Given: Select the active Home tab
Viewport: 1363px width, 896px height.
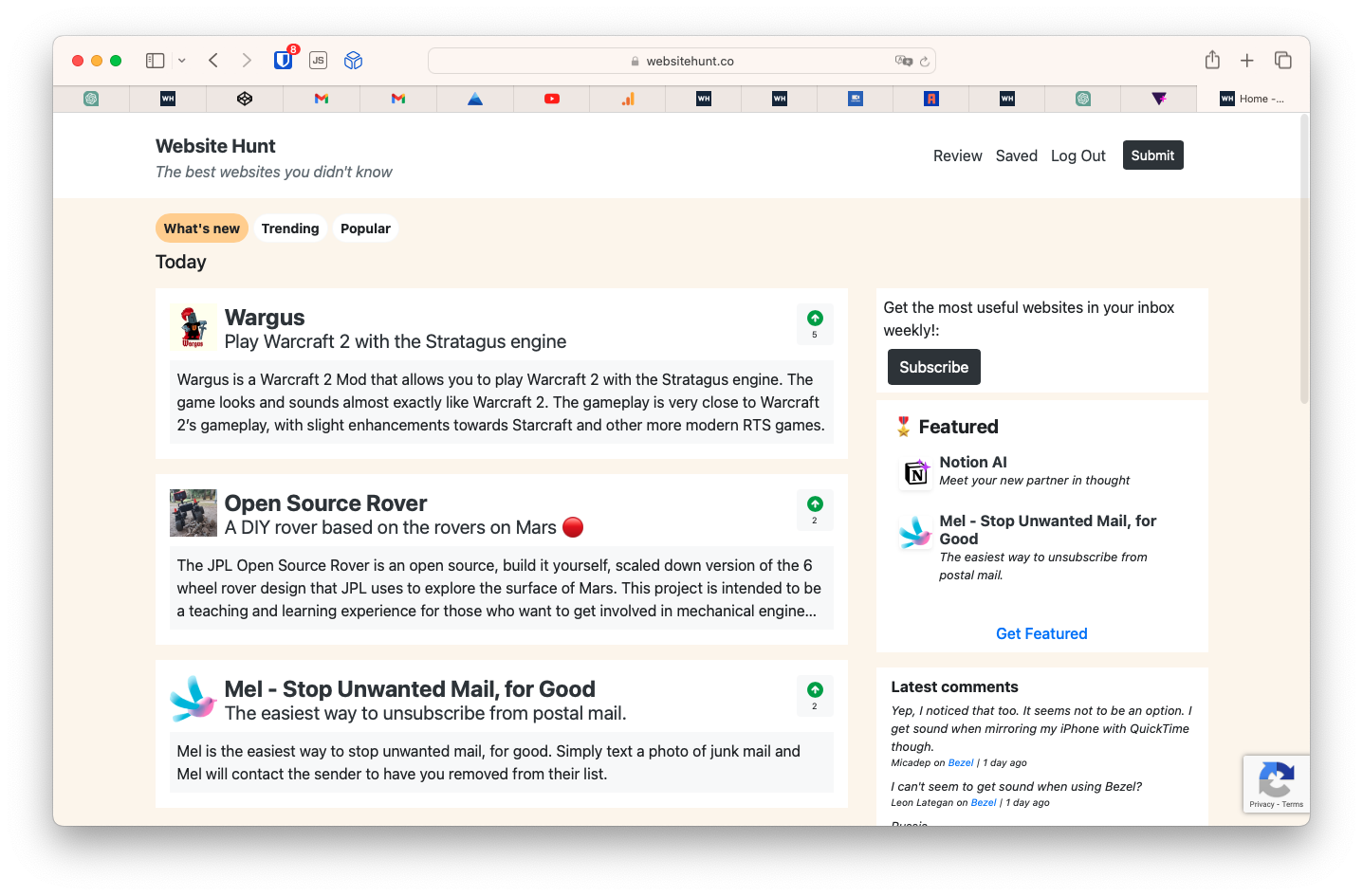Looking at the screenshot, I should tap(1253, 99).
